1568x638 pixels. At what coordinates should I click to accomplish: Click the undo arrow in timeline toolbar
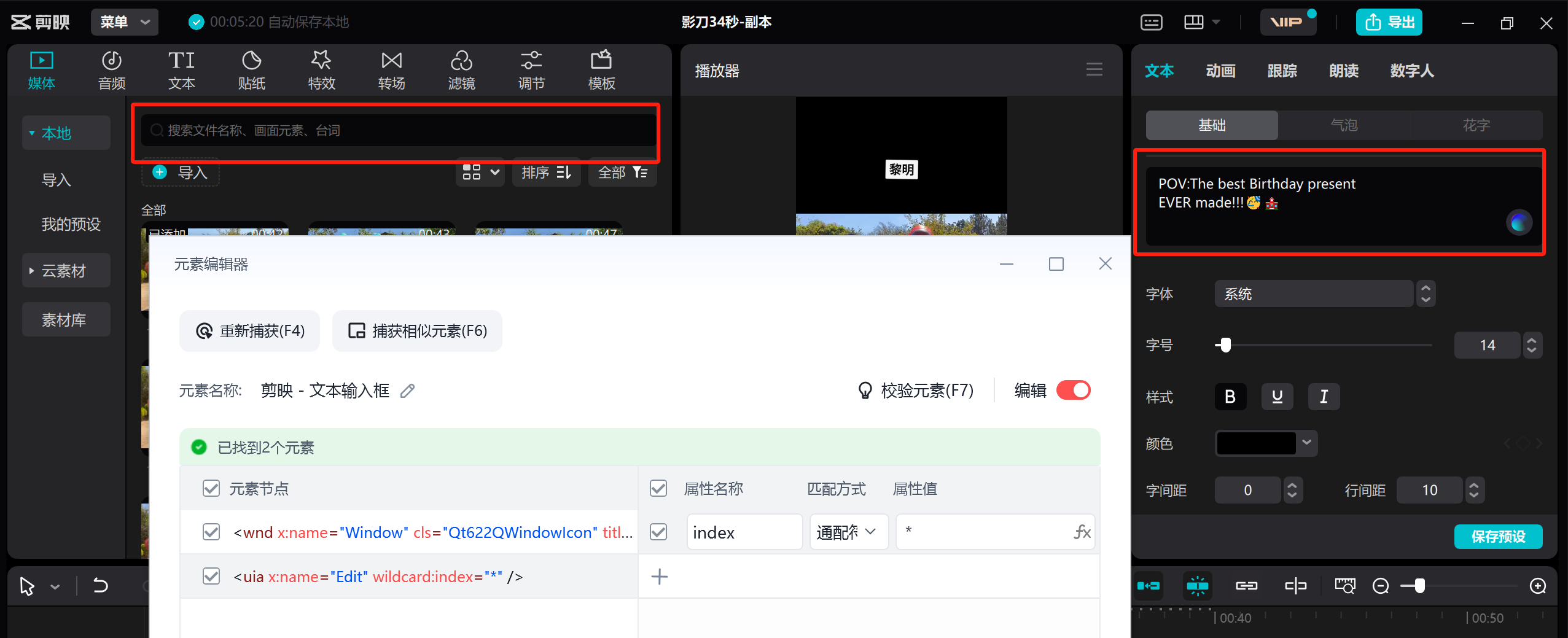point(101,586)
